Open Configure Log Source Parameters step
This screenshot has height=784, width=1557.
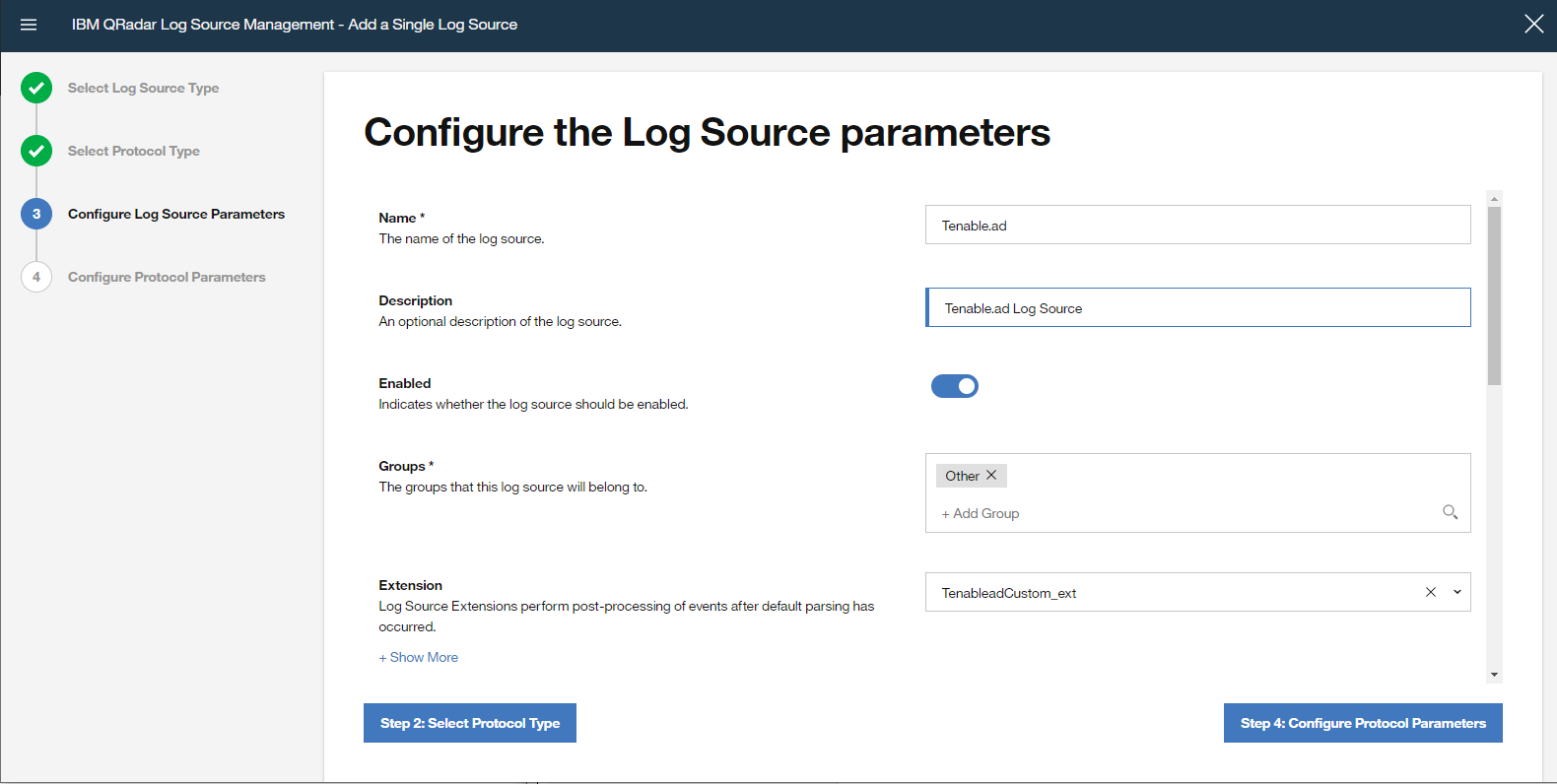coord(176,214)
